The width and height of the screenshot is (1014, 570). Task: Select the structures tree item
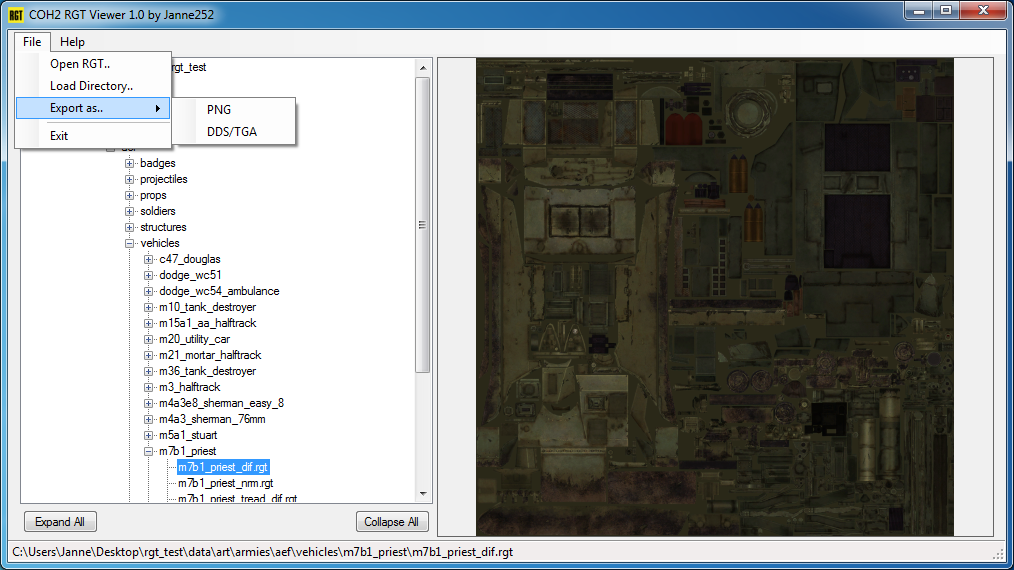[x=163, y=227]
